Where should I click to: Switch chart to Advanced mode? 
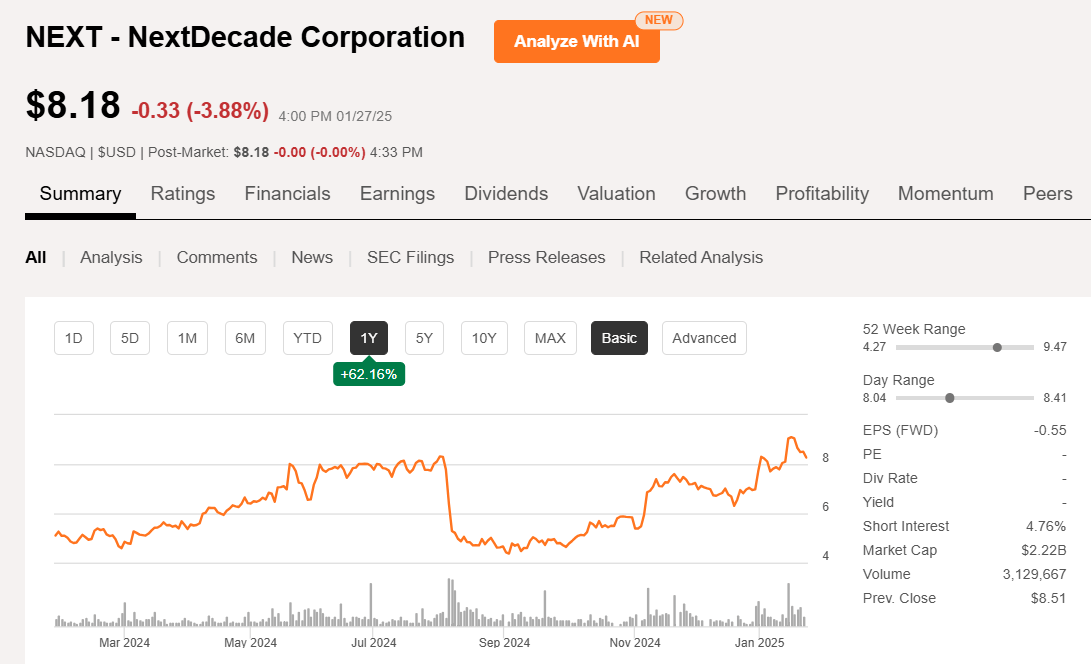click(x=704, y=338)
